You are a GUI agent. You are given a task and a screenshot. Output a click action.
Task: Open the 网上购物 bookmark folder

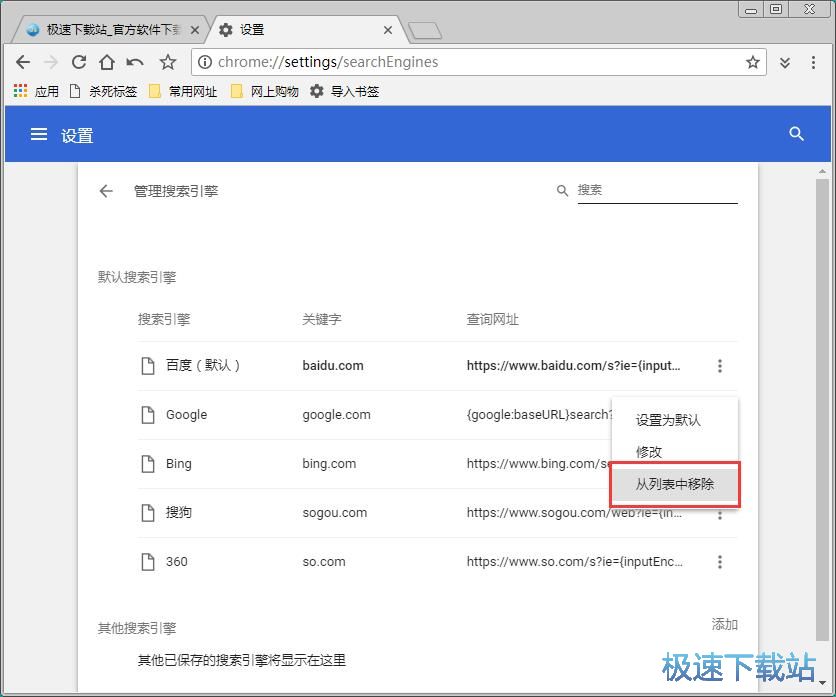tap(264, 91)
